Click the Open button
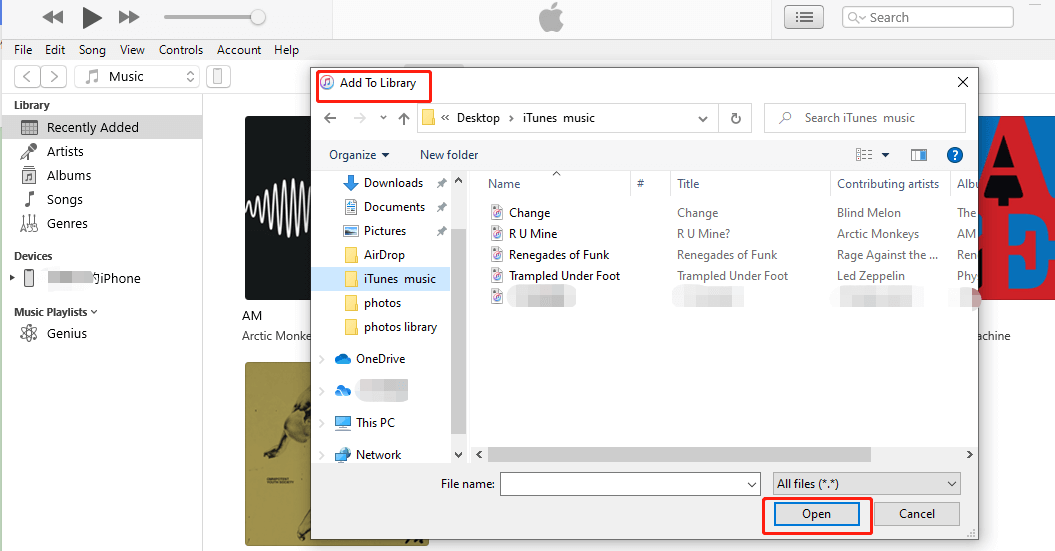1055x551 pixels. (816, 514)
